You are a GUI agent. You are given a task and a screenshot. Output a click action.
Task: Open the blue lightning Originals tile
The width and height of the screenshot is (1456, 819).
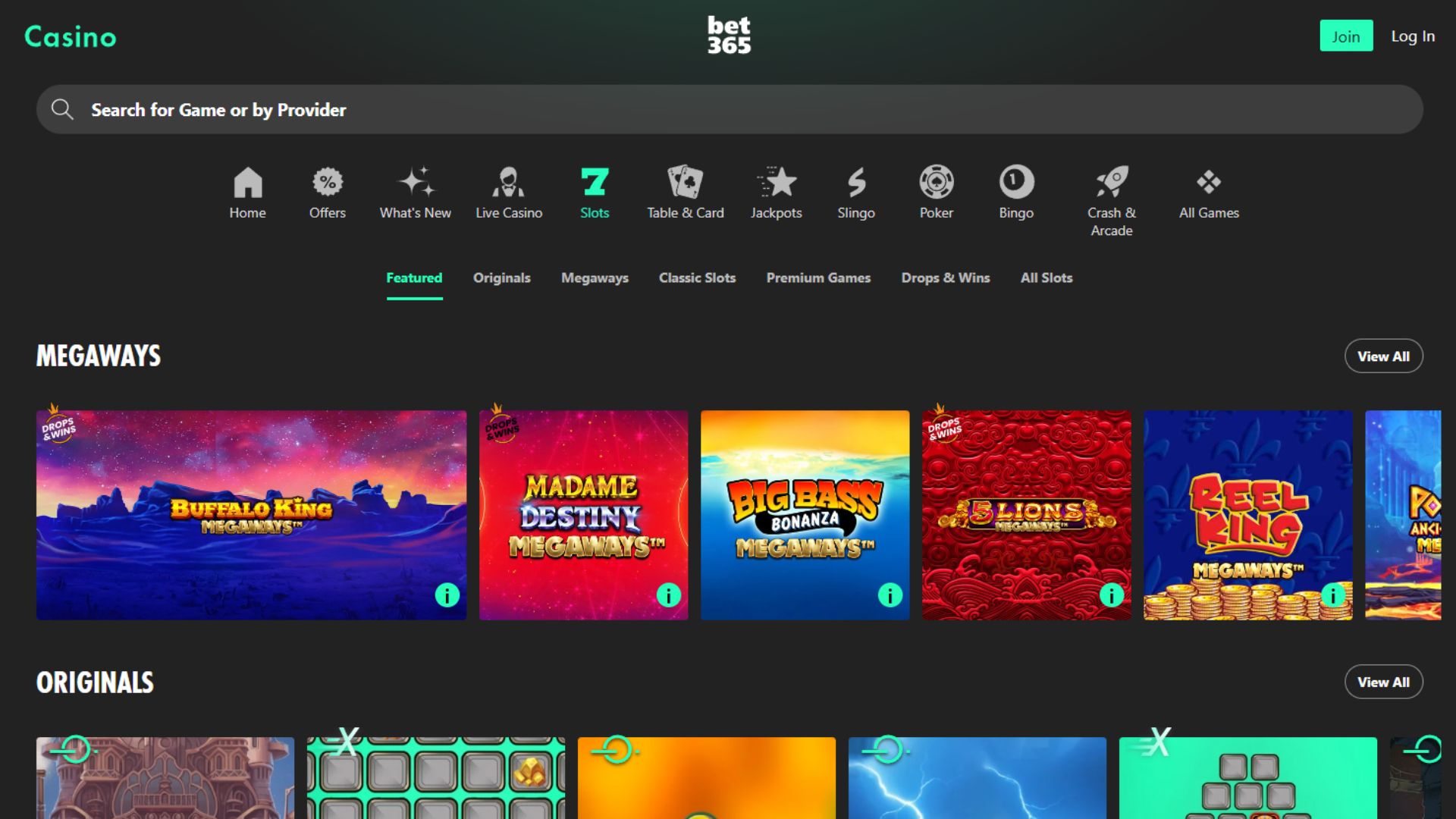[x=977, y=778]
